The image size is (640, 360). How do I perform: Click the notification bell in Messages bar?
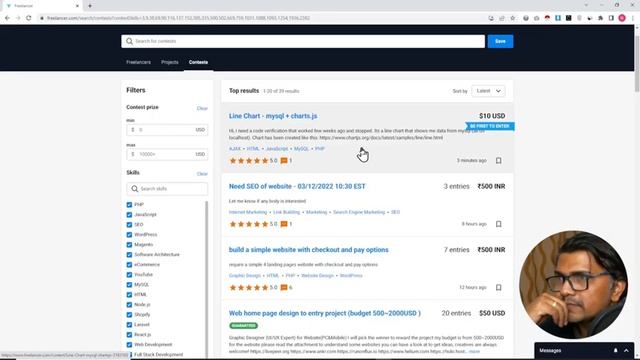616,351
